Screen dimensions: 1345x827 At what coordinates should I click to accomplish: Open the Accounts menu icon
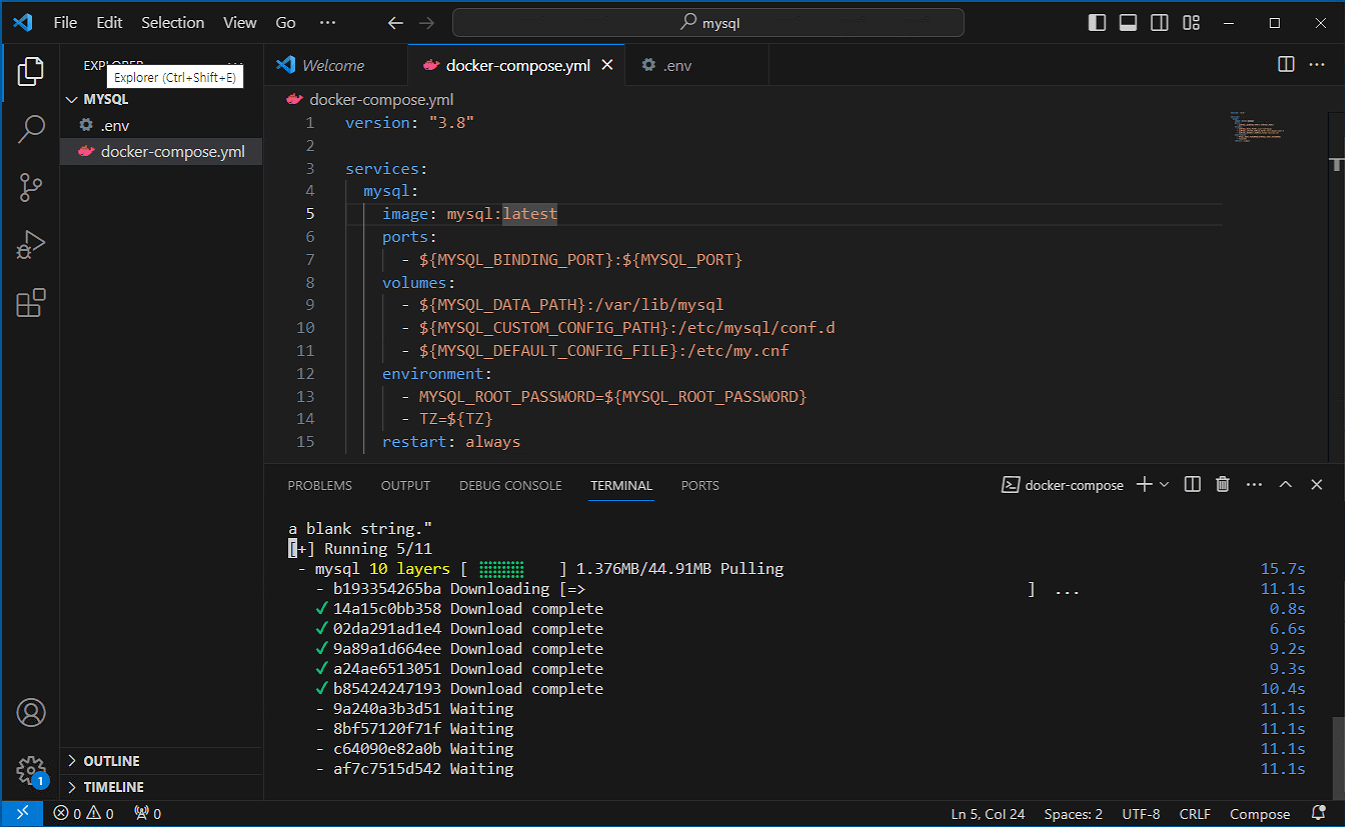tap(31, 713)
